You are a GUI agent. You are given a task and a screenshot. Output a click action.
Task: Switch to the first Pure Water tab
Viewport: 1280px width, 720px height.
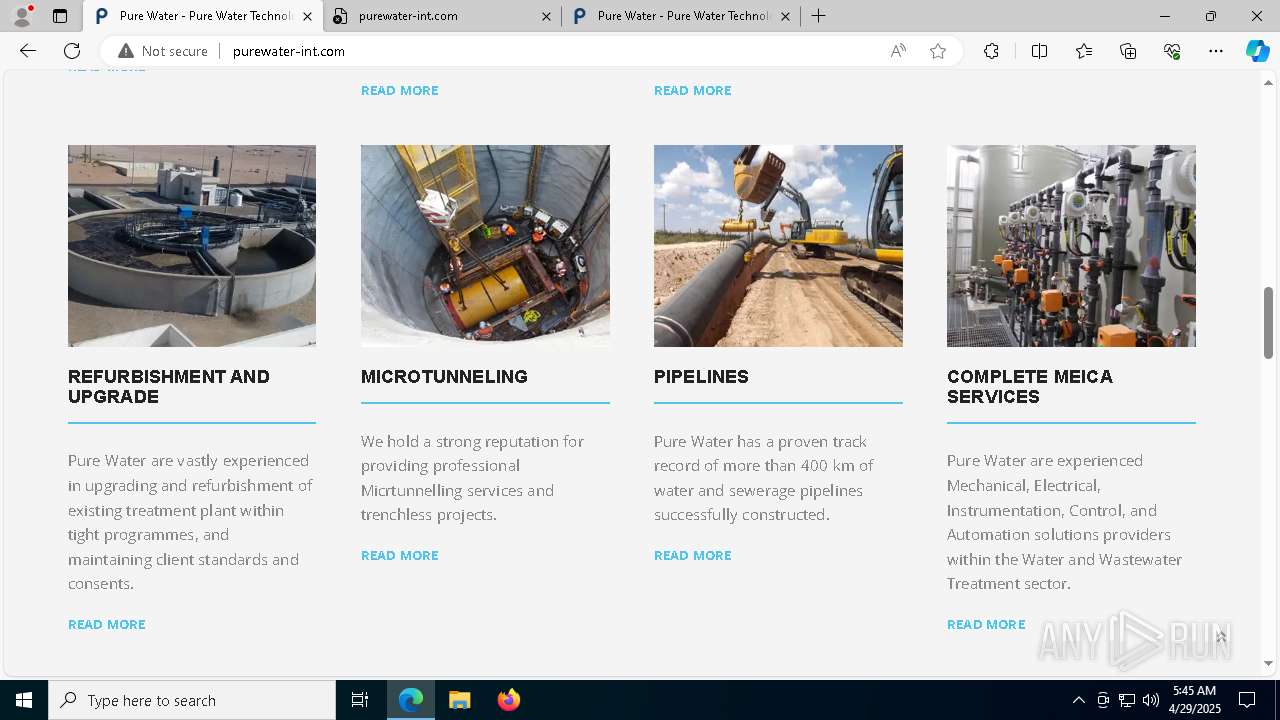click(x=203, y=16)
